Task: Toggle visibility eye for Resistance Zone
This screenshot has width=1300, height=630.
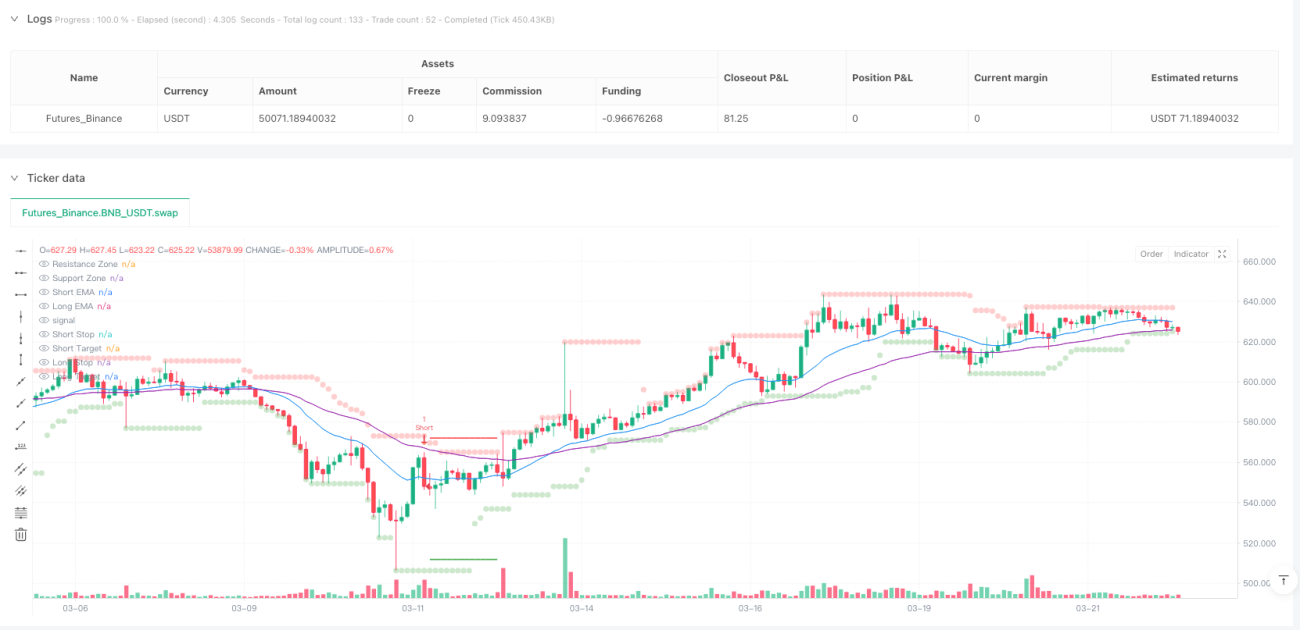Action: point(43,264)
